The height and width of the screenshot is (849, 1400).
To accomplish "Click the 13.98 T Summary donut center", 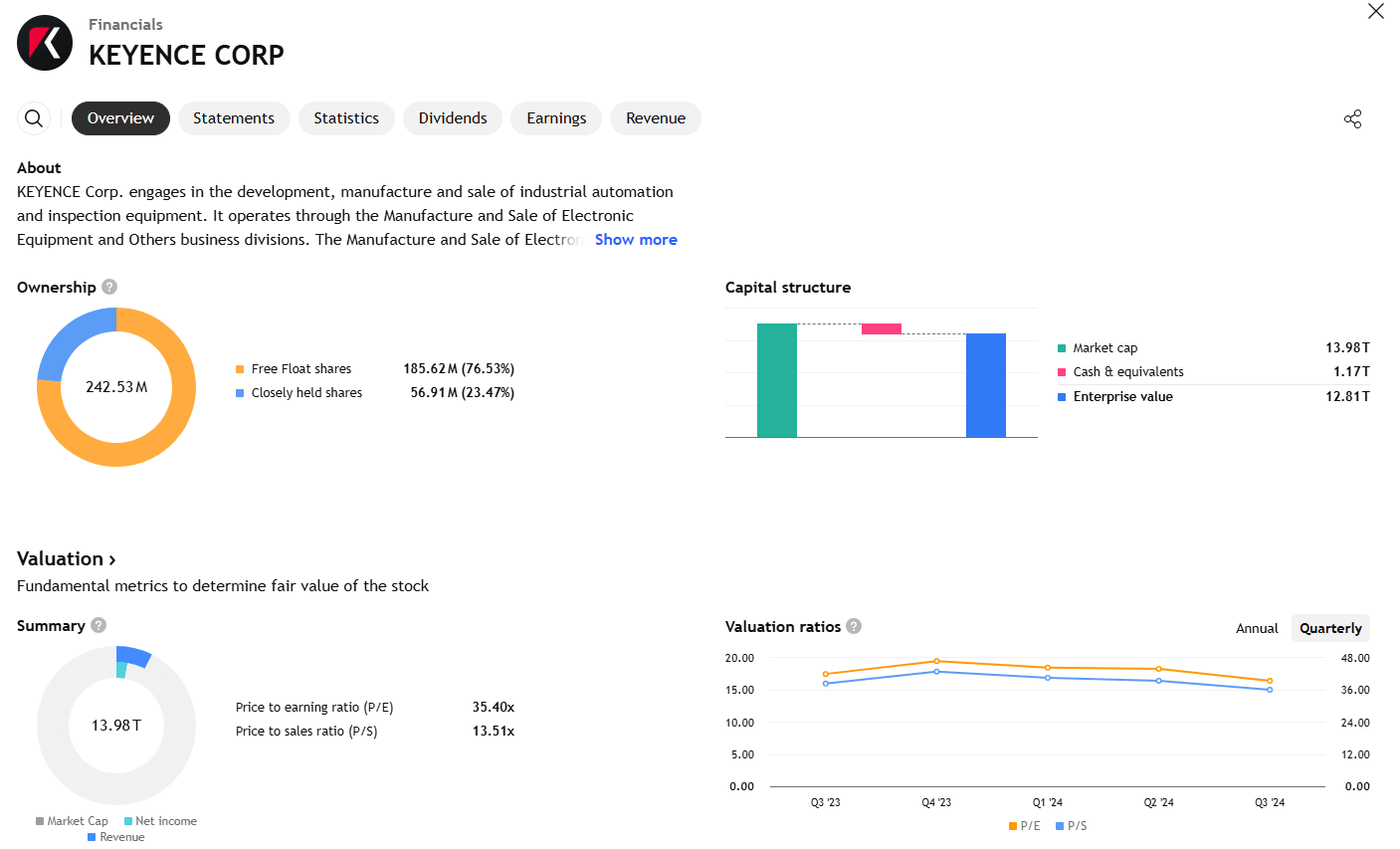I will (x=116, y=726).
